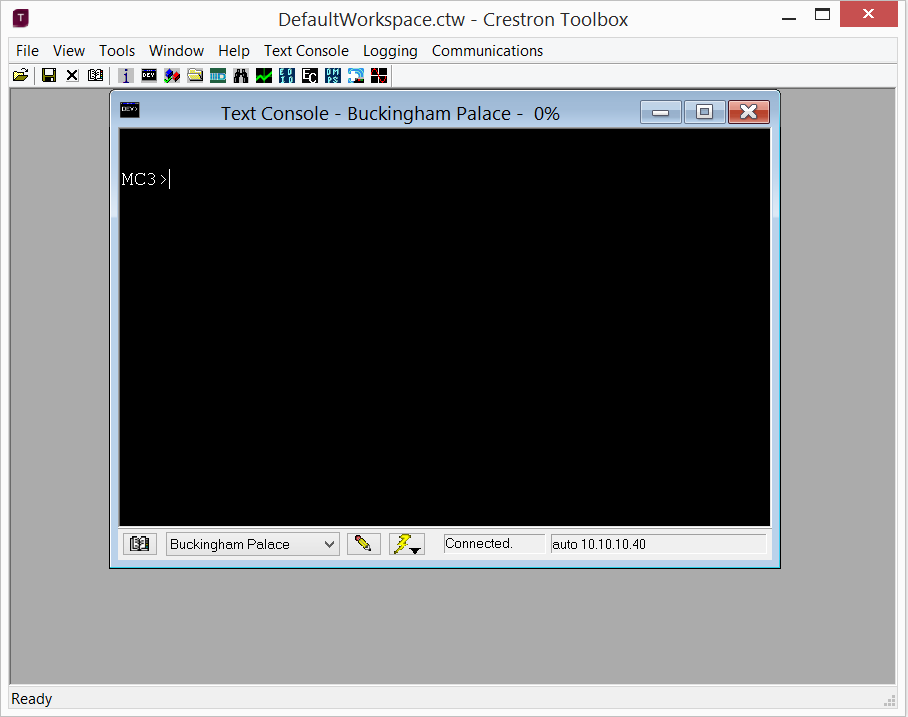Expand the Buckingham Palace device dropdown
The width and height of the screenshot is (908, 717).
pyautogui.click(x=329, y=544)
